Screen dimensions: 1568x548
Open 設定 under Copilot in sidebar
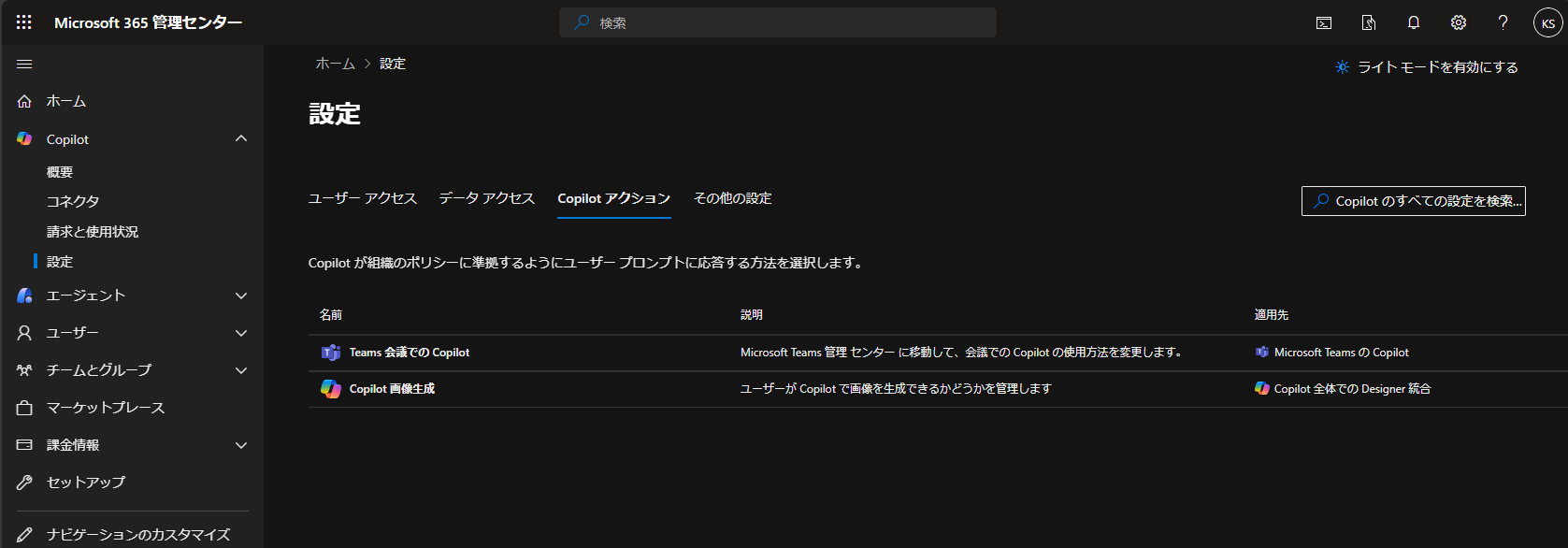60,262
